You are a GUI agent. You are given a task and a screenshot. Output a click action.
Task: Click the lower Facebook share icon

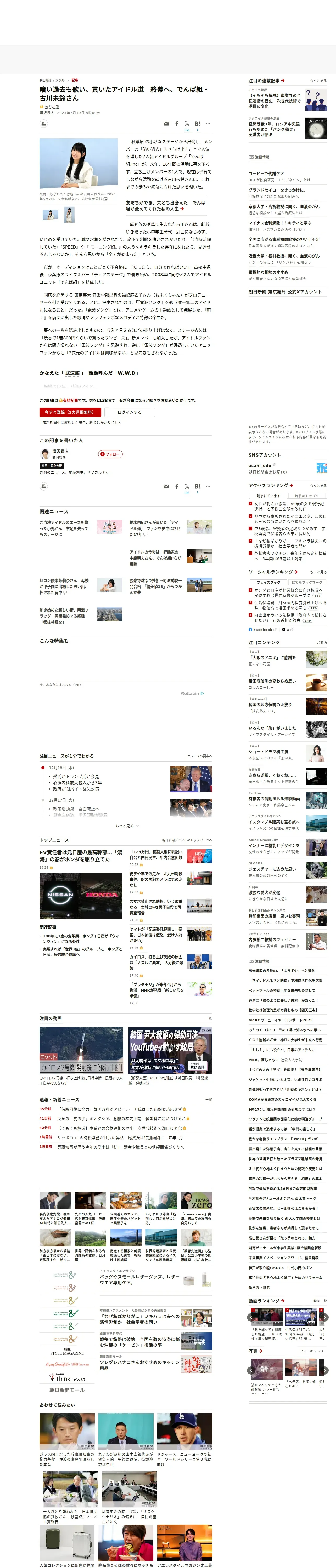click(x=177, y=486)
